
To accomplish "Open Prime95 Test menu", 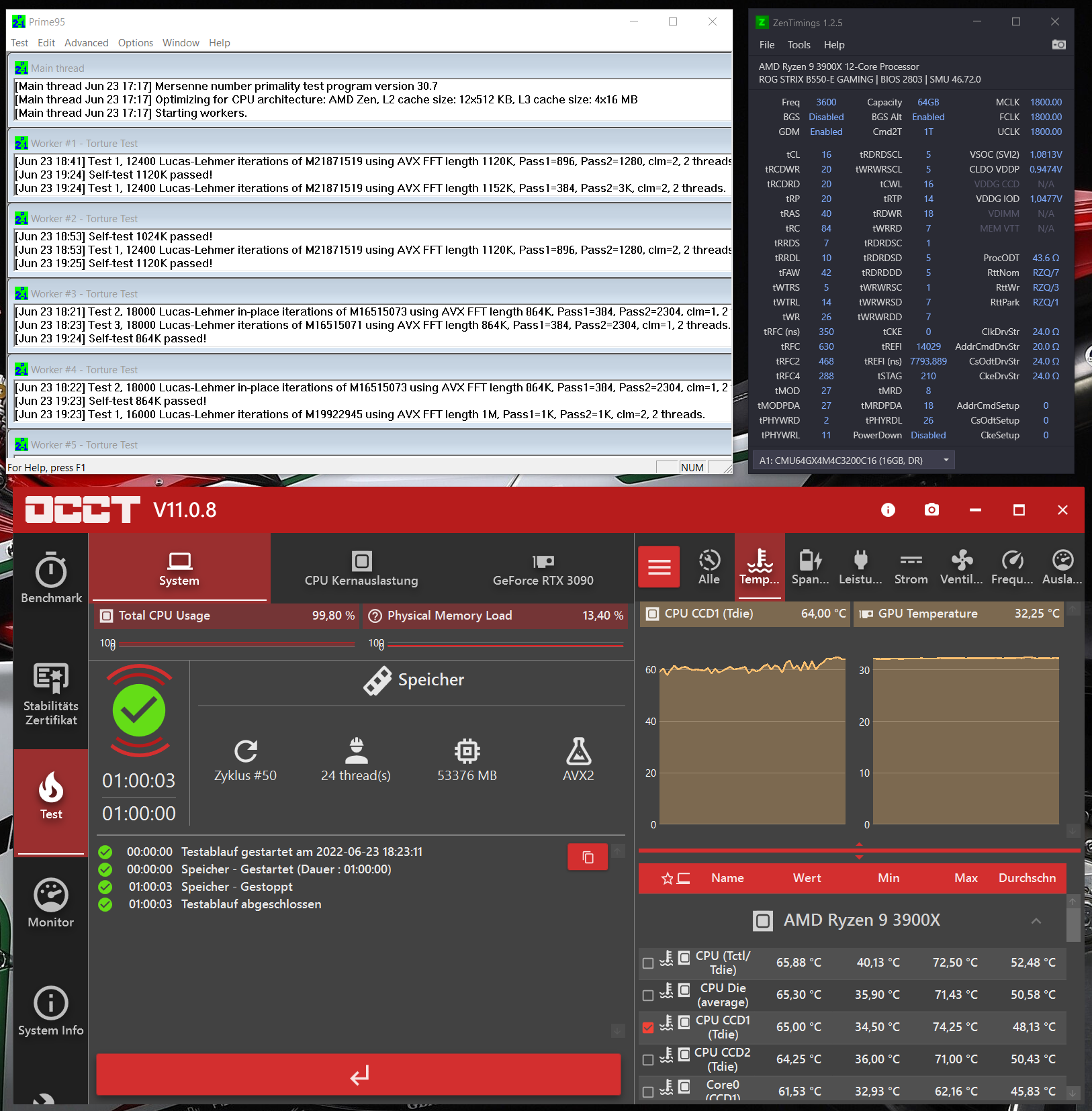I will click(x=19, y=43).
